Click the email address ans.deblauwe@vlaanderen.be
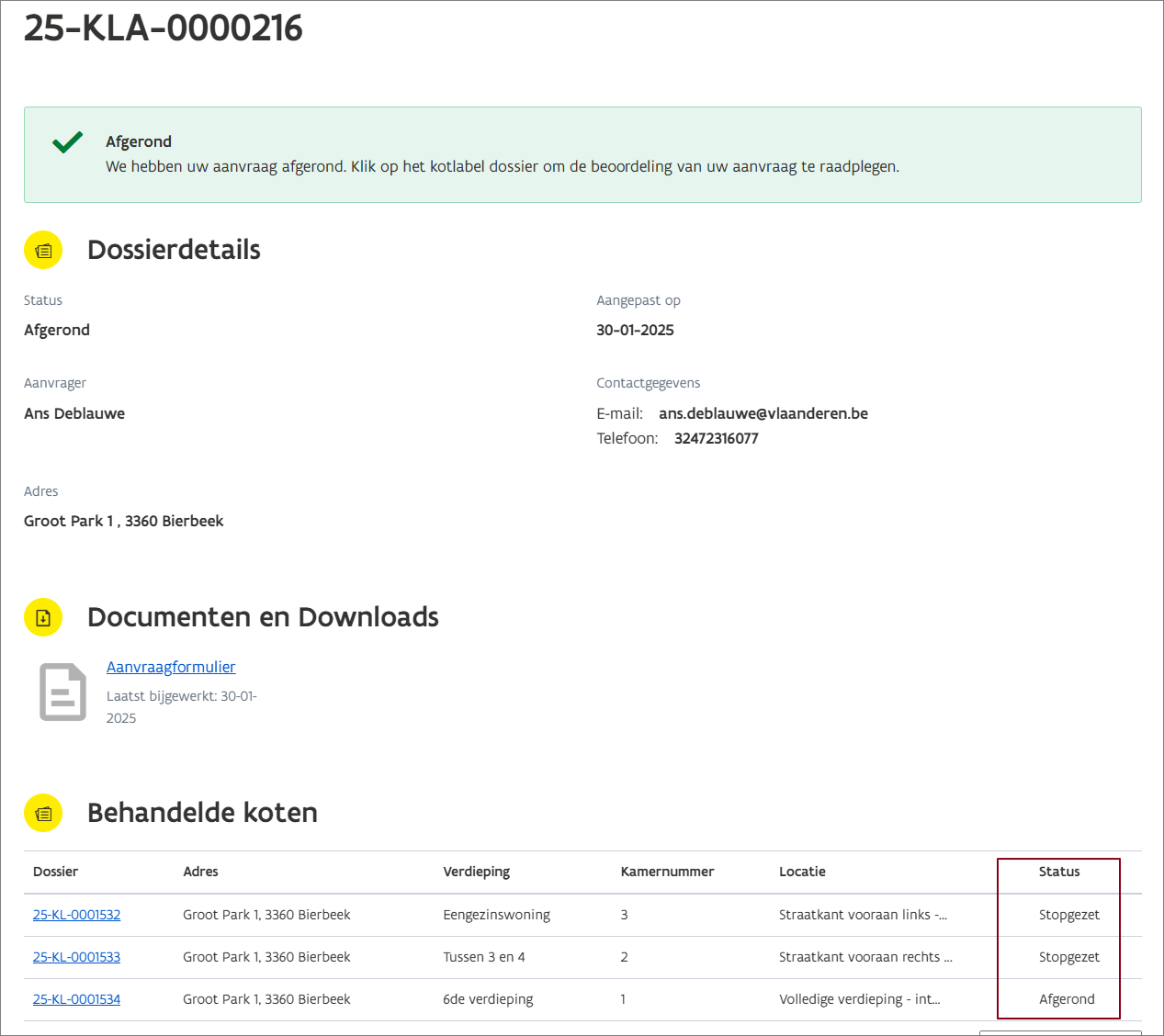The width and height of the screenshot is (1164, 1036). 763,413
